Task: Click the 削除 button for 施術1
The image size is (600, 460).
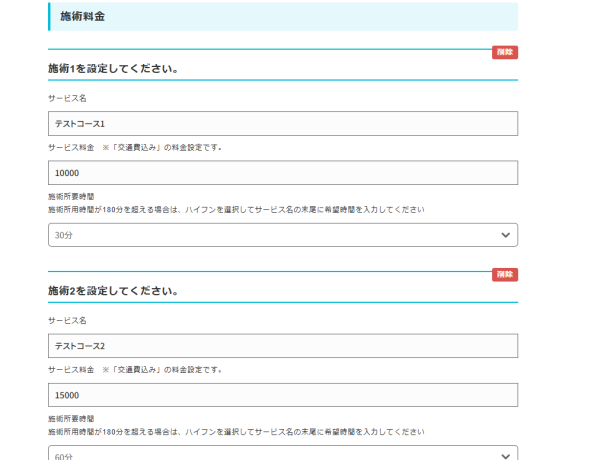Action: pyautogui.click(x=504, y=52)
